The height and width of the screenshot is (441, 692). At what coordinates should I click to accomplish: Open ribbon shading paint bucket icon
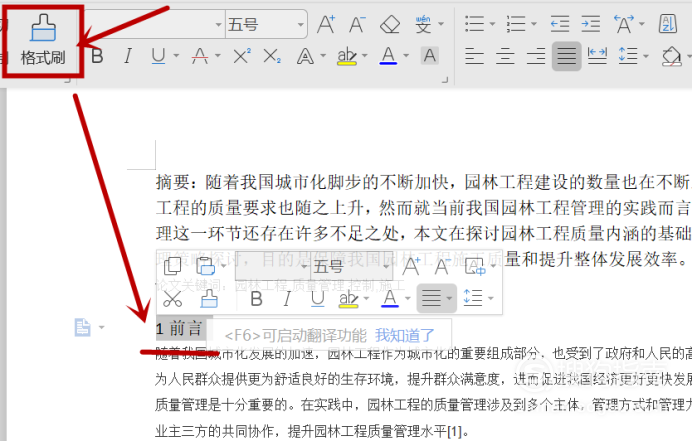[672, 56]
